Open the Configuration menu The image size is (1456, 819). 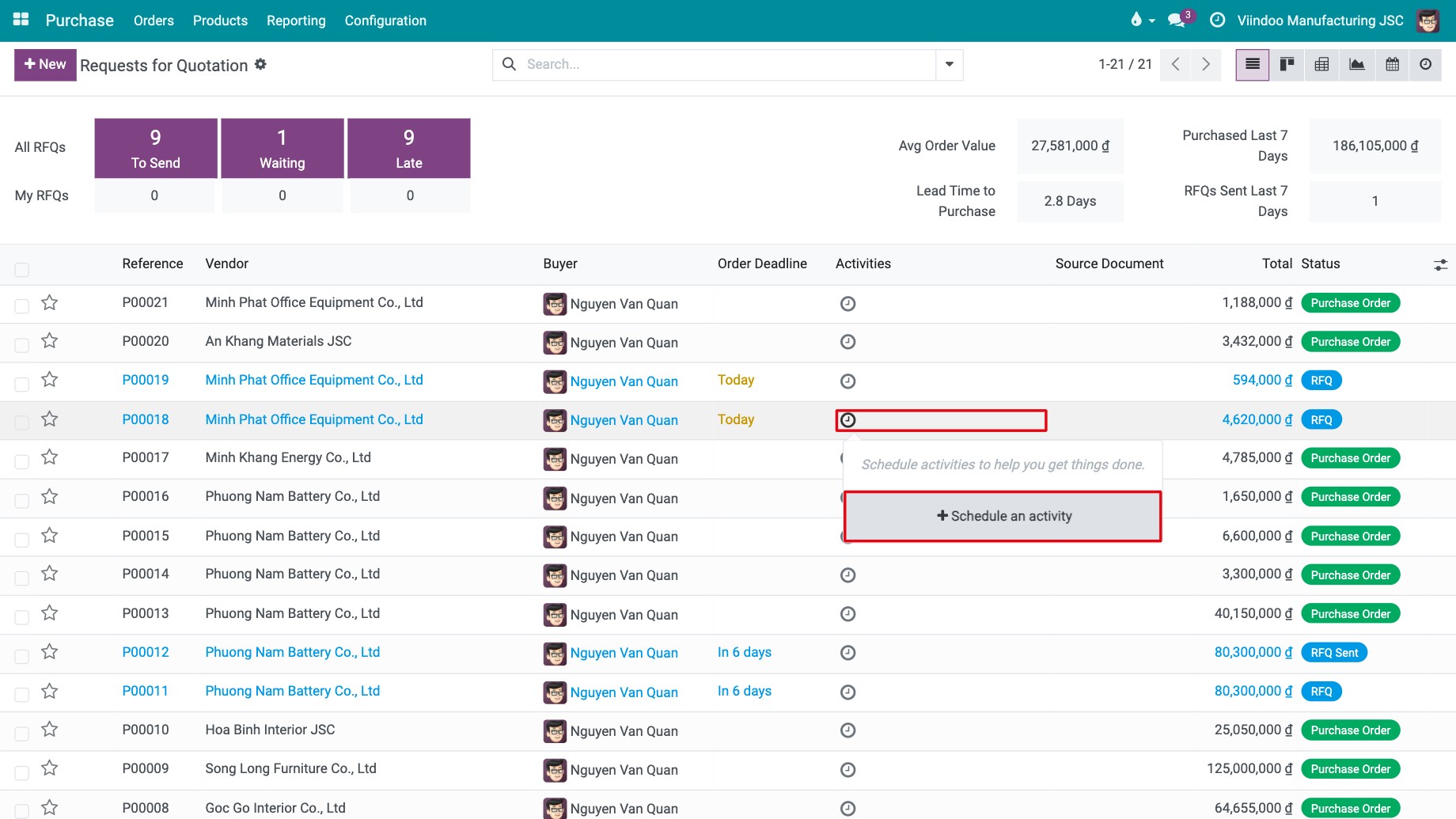click(x=385, y=21)
